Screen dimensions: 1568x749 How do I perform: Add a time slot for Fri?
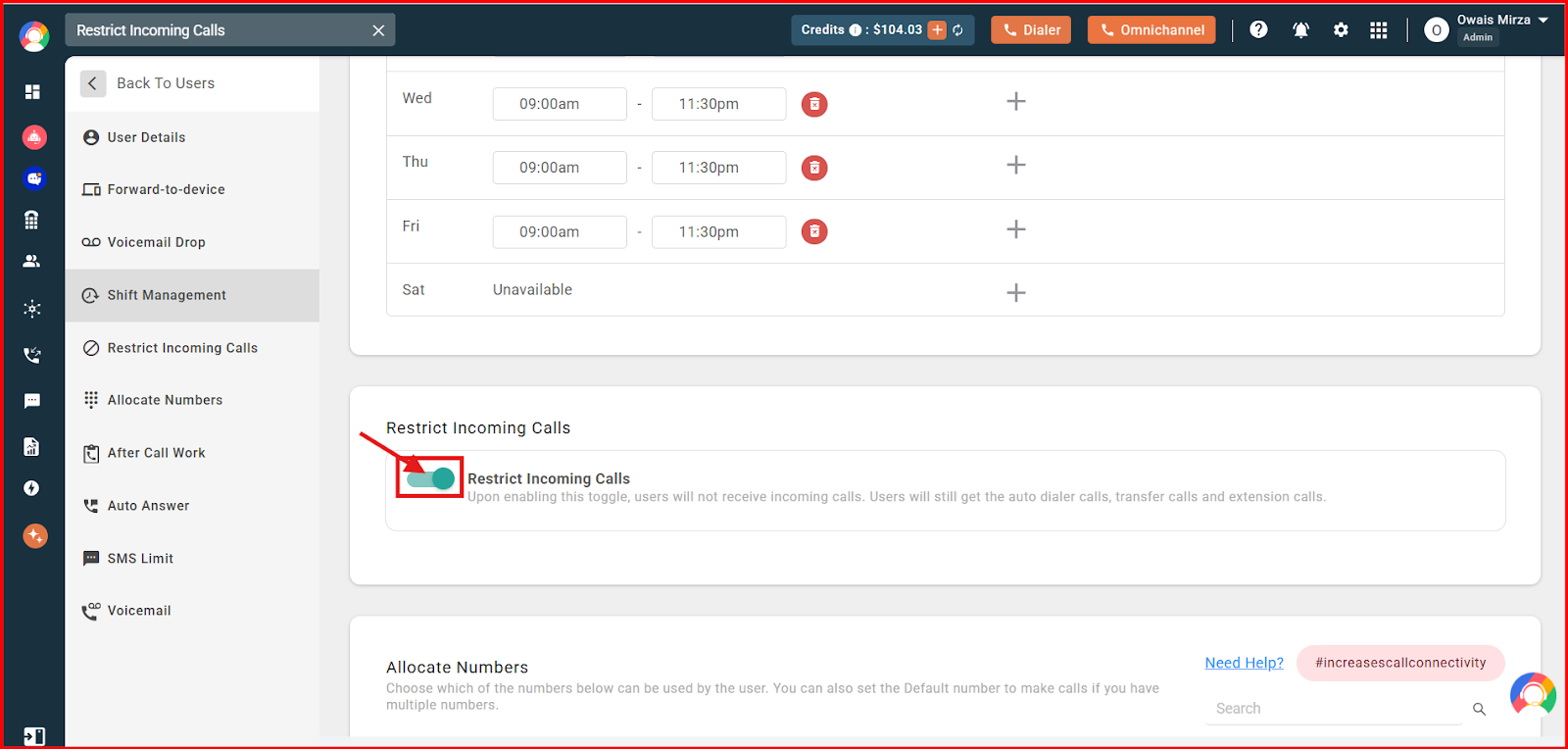pyautogui.click(x=1016, y=229)
